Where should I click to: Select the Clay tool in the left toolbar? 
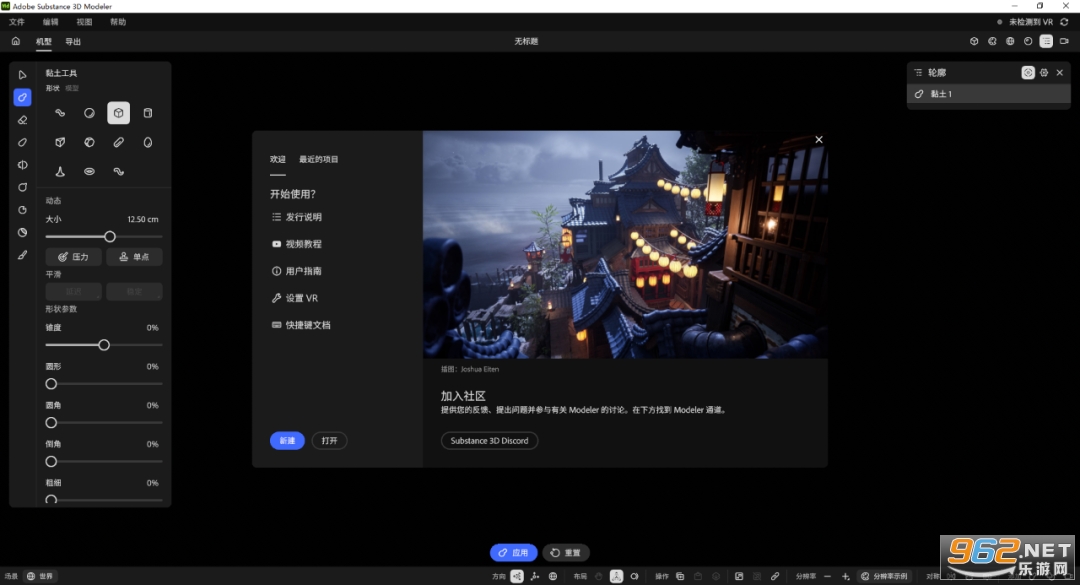[x=22, y=97]
